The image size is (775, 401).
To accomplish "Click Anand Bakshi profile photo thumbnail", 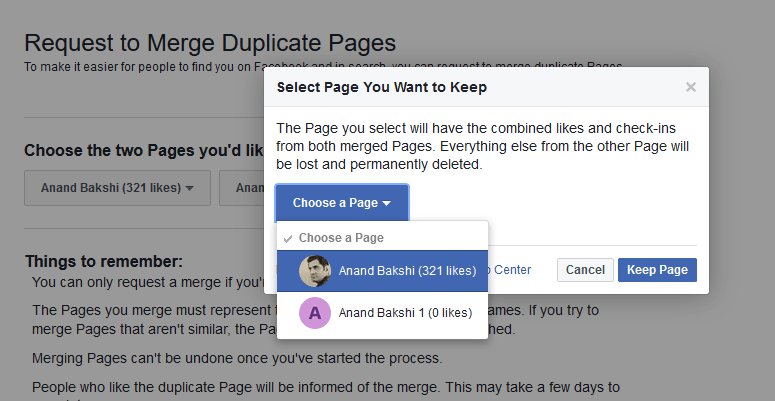I will click(315, 271).
